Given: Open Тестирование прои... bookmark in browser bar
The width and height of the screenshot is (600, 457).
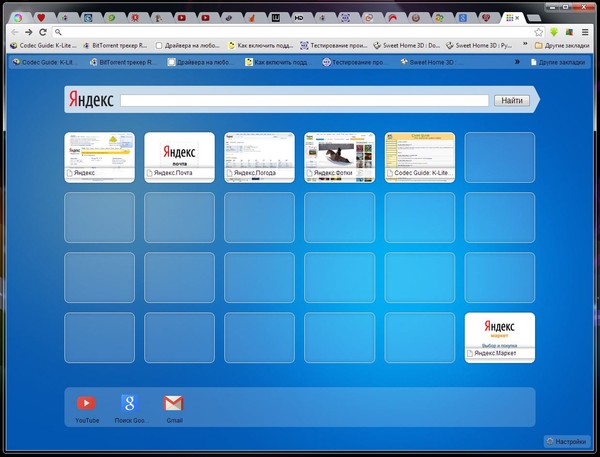Looking at the screenshot, I should [333, 46].
